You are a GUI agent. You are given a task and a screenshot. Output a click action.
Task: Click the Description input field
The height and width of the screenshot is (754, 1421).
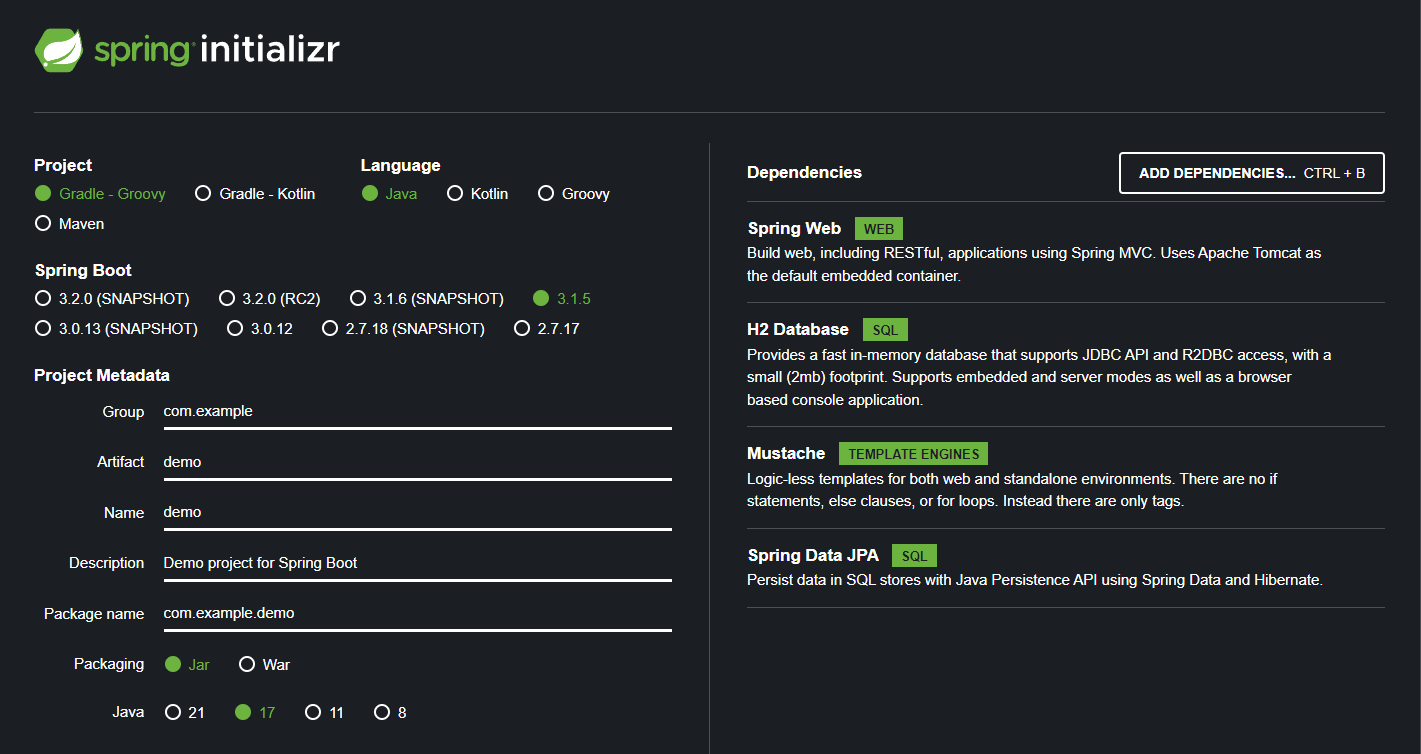point(417,563)
